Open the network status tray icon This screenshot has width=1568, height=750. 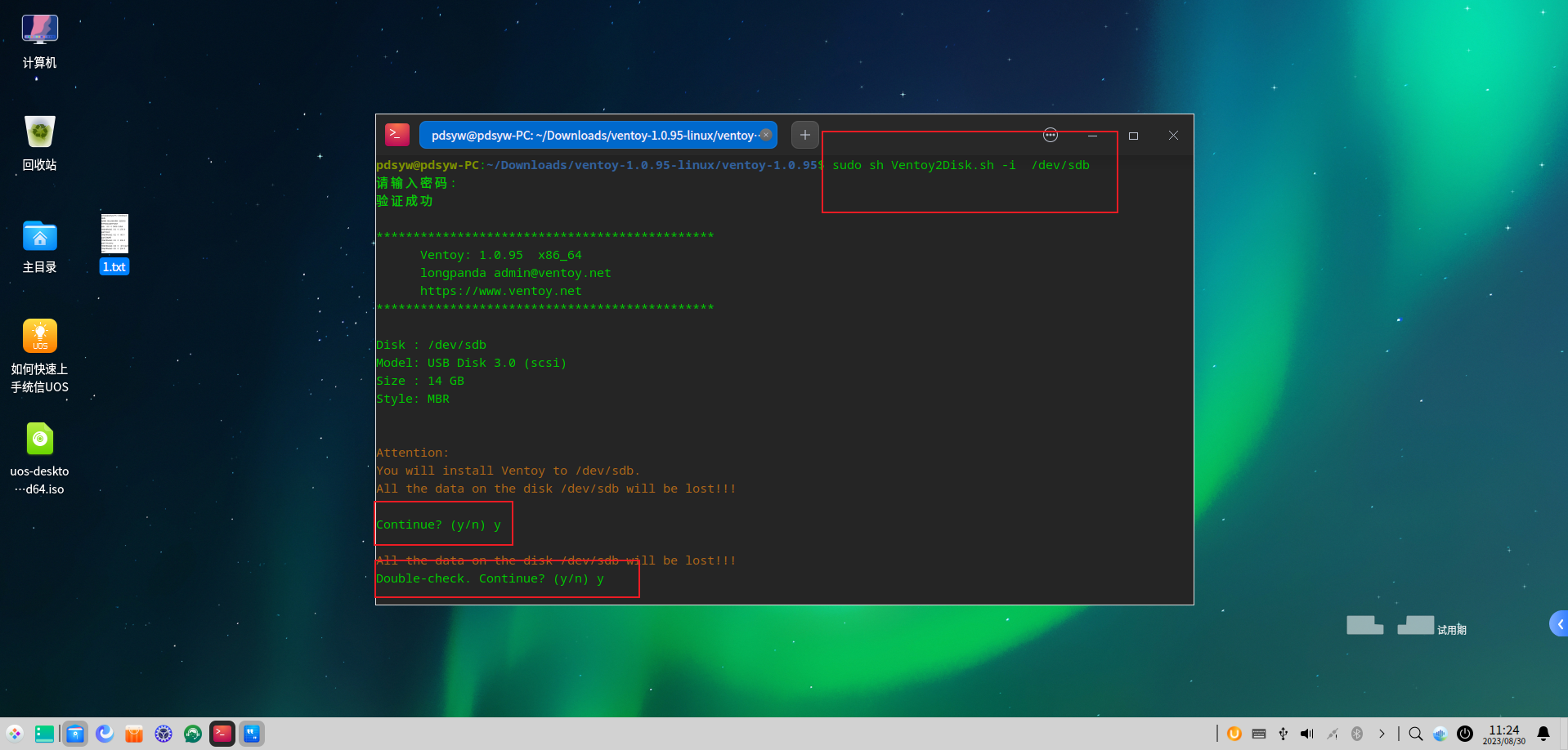coord(1333,734)
